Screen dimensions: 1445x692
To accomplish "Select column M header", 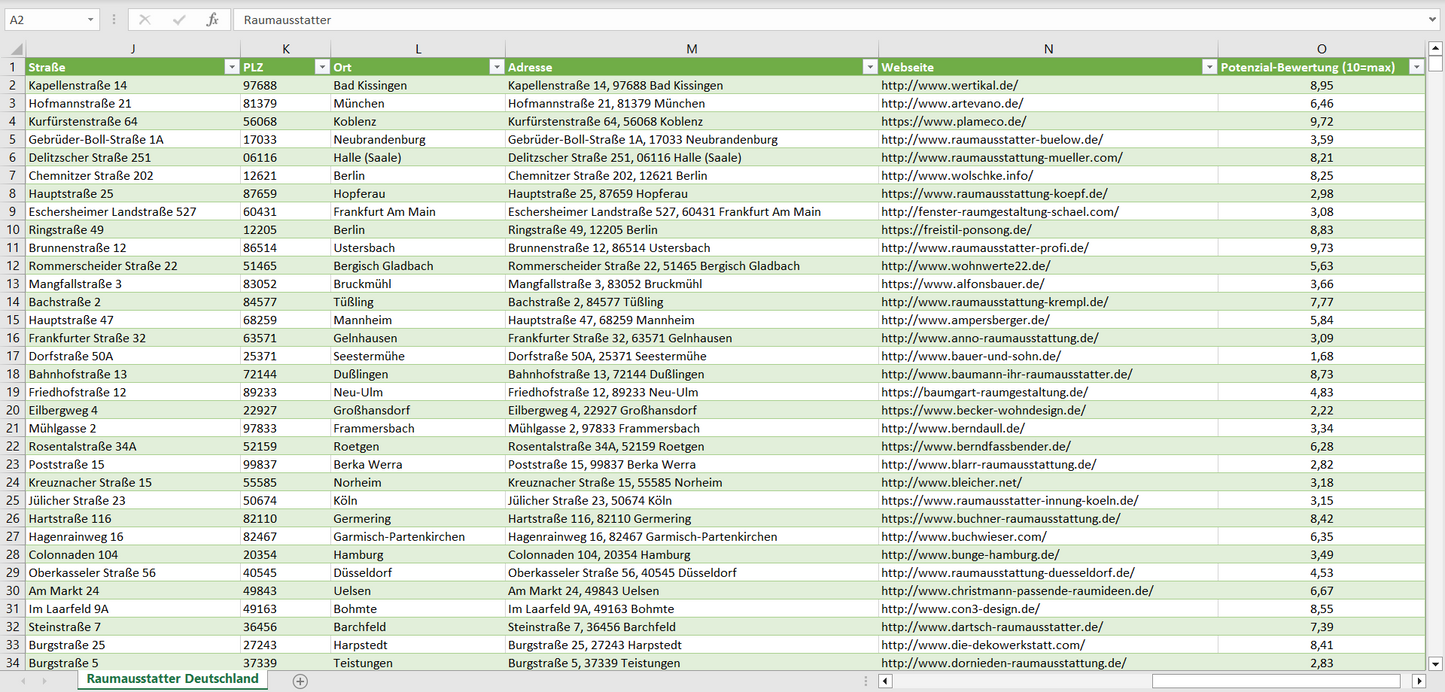I will point(691,49).
